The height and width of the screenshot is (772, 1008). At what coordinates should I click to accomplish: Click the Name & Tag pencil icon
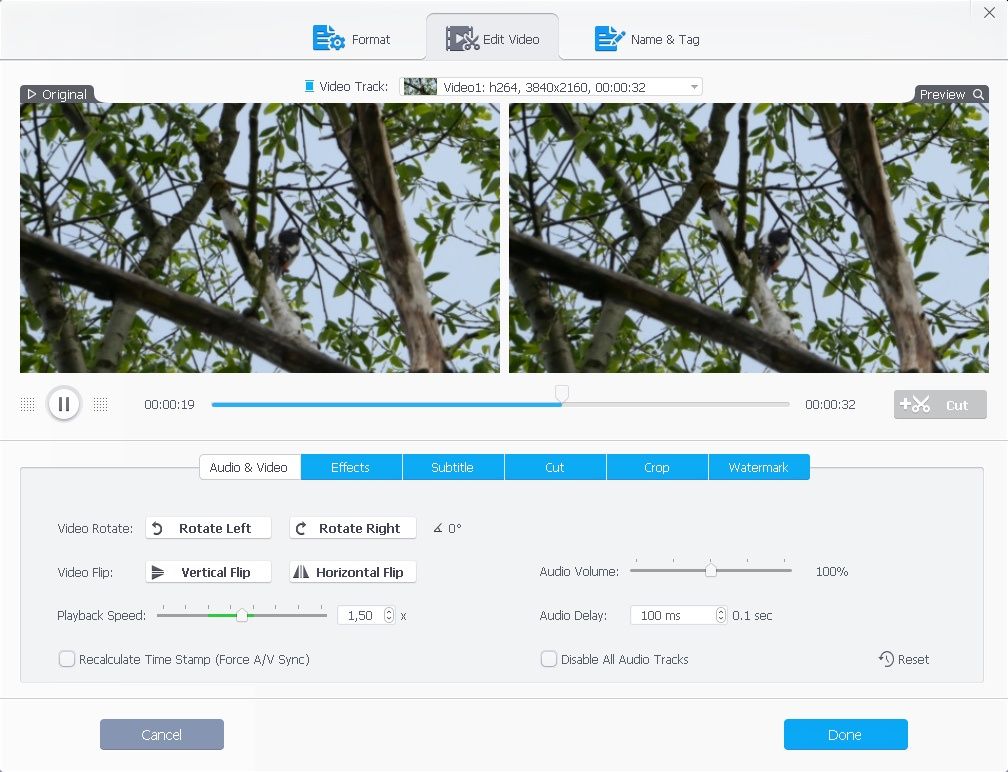tap(609, 38)
